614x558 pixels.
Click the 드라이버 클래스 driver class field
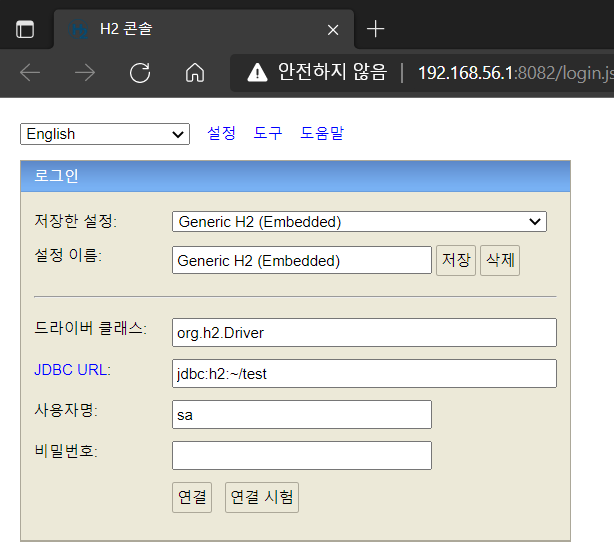364,332
